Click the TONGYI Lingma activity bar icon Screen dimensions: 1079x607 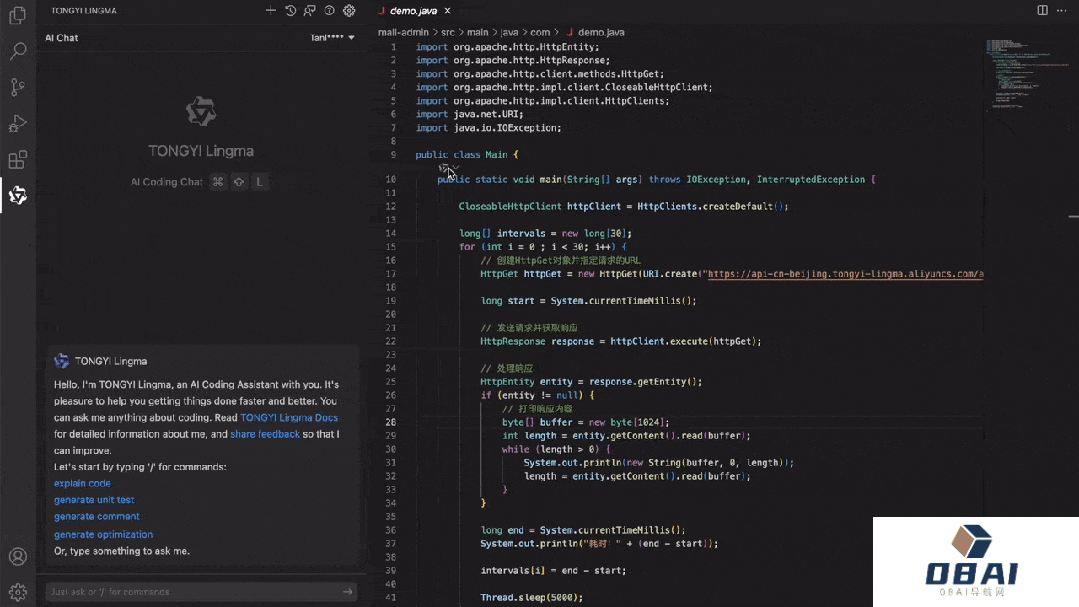(17, 195)
